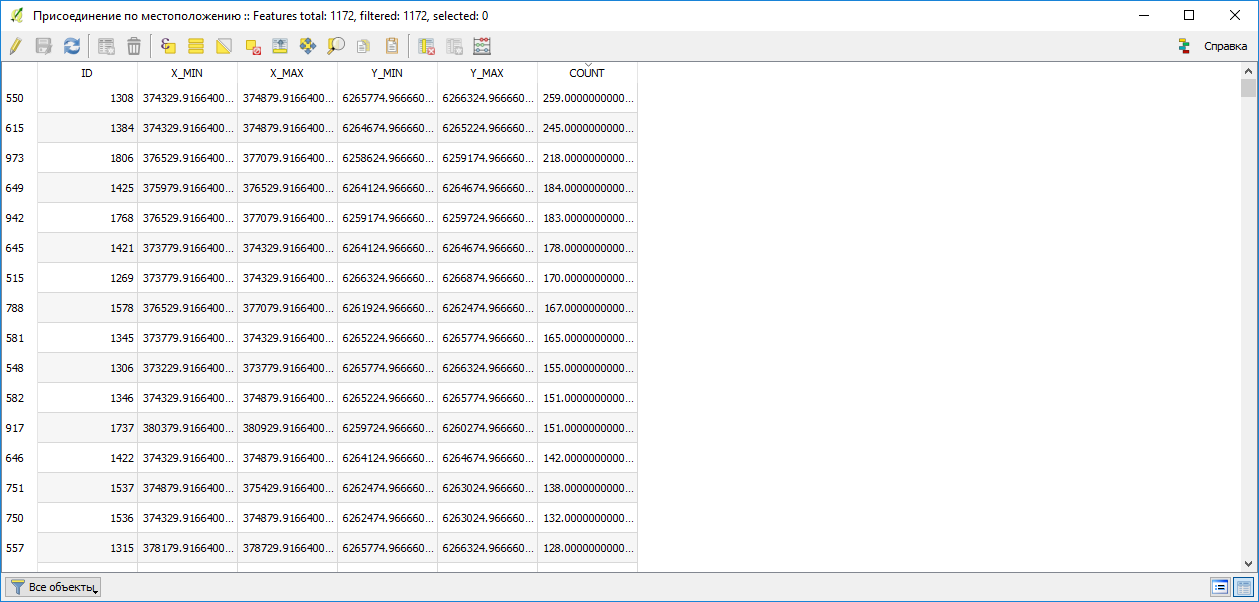
Task: Click the vertical scrollbar down arrow
Action: tap(1248, 564)
